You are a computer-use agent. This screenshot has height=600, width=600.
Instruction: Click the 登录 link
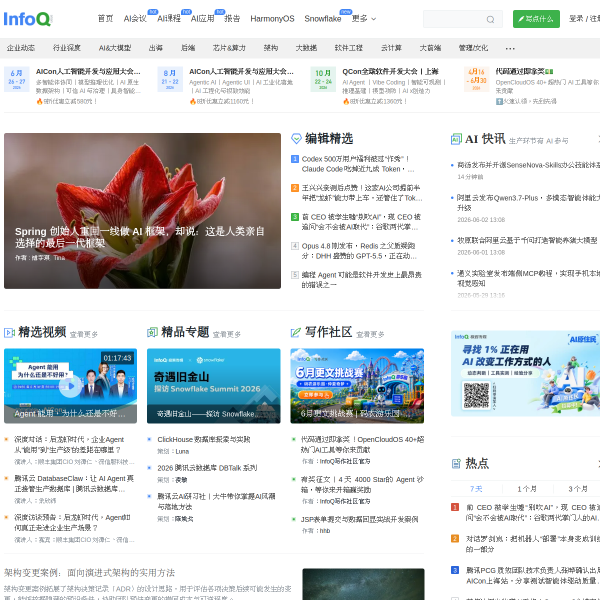[x=576, y=19]
